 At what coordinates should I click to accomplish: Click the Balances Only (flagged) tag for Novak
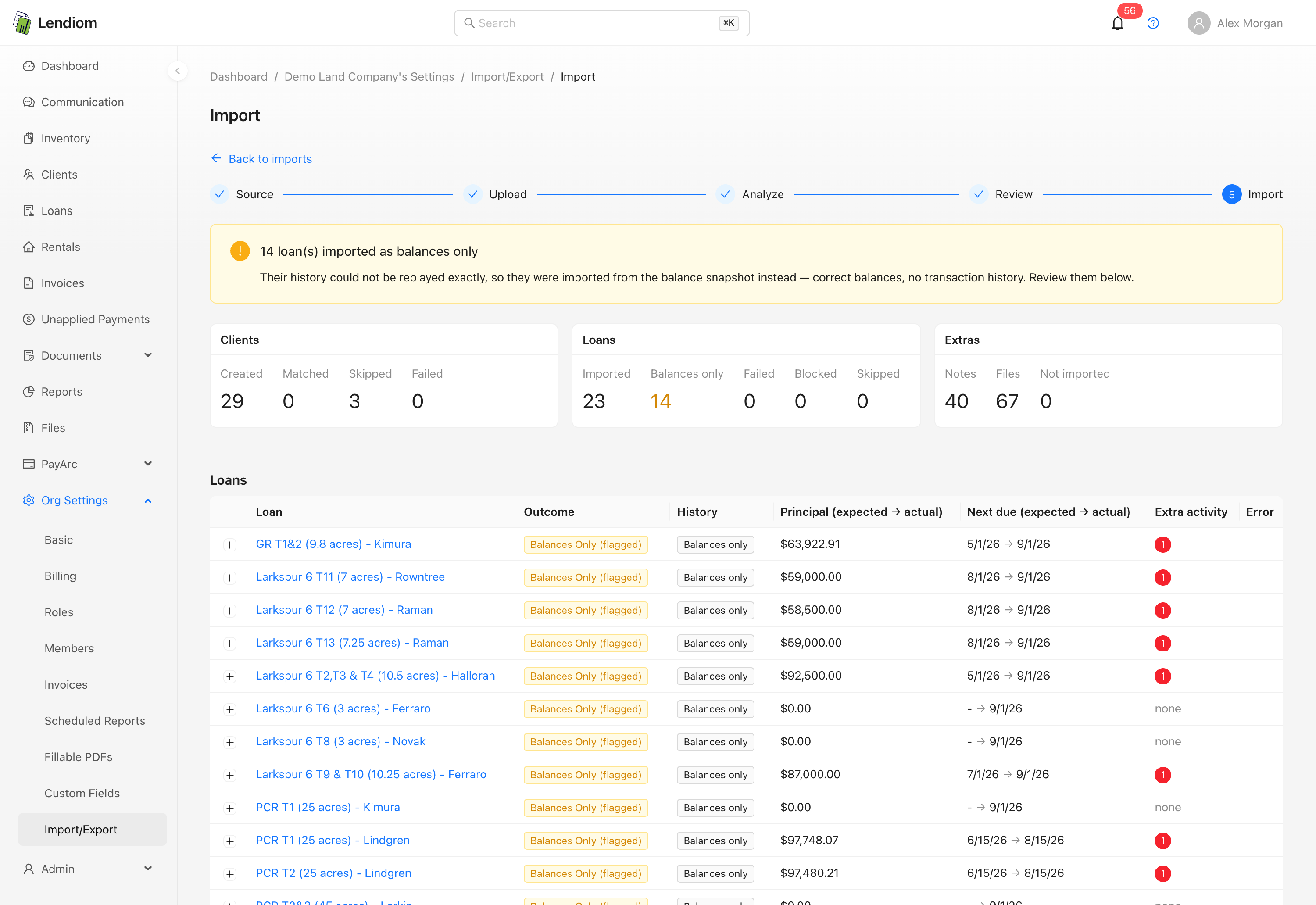click(x=586, y=742)
